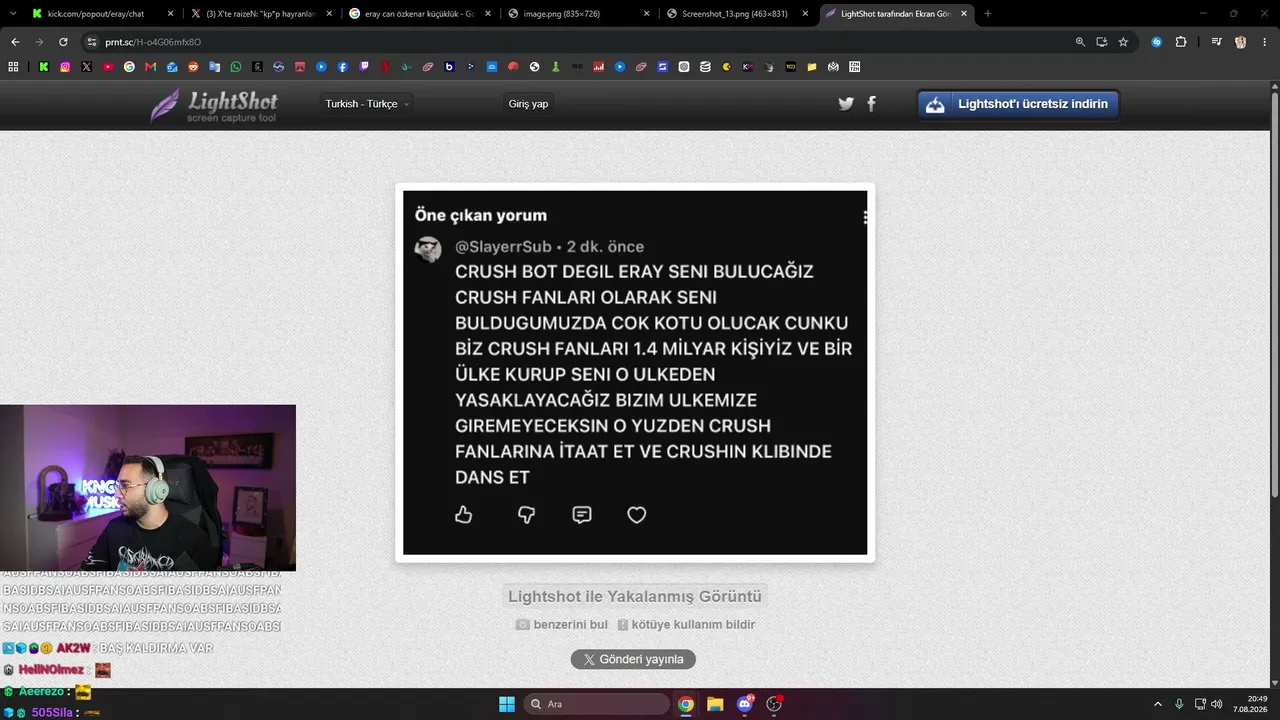Open the Google bookmark
The image size is (1280, 720).
pyautogui.click(x=129, y=67)
